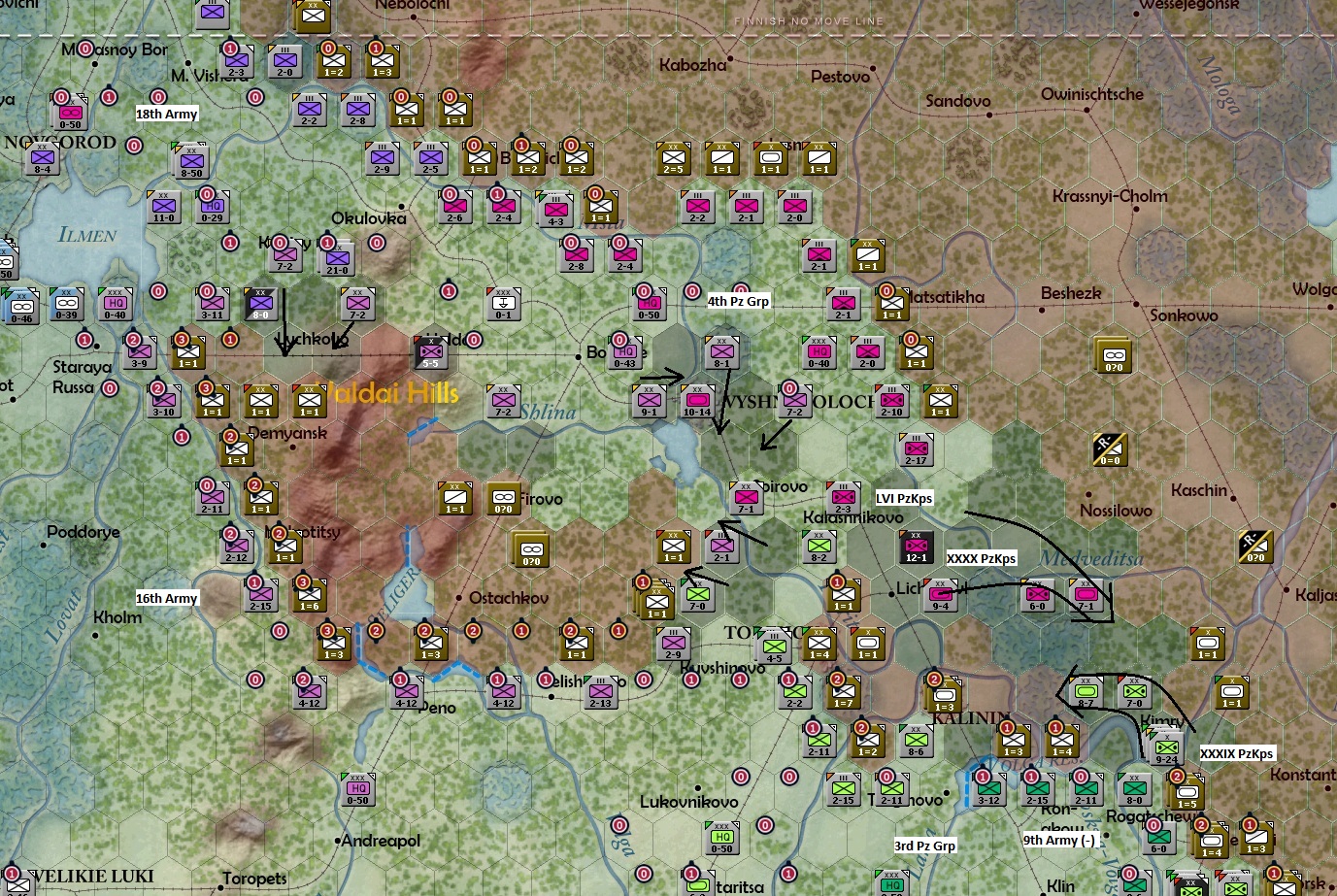This screenshot has width=1337, height=896.
Task: Select the purple 21-0 unit stack
Action: coord(337,258)
